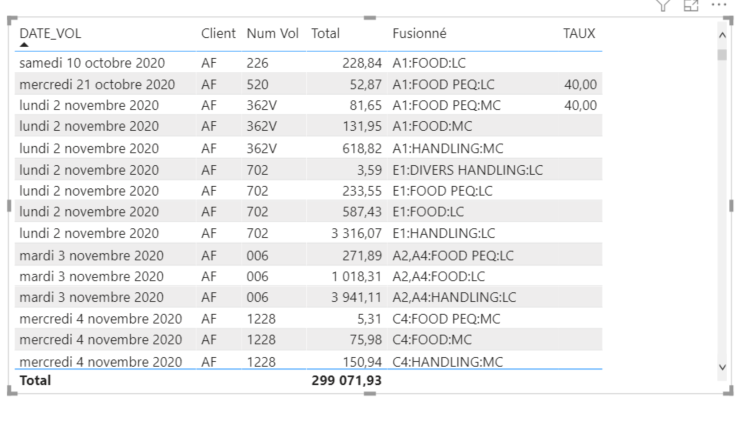The image size is (751, 432).
Task: Select cell A2,A4:FOOD:LC
Action: pos(439,277)
